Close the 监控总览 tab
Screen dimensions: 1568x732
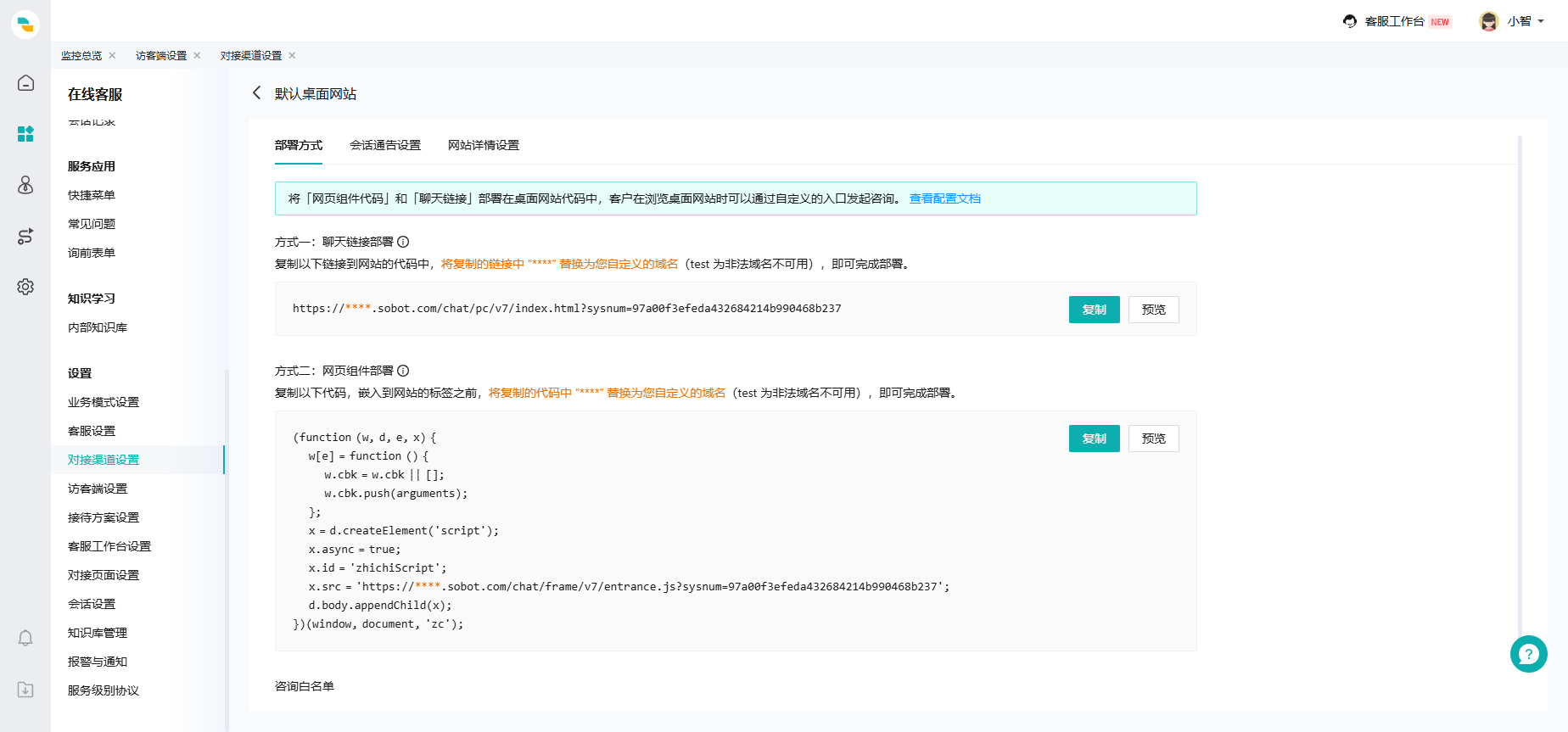click(112, 56)
